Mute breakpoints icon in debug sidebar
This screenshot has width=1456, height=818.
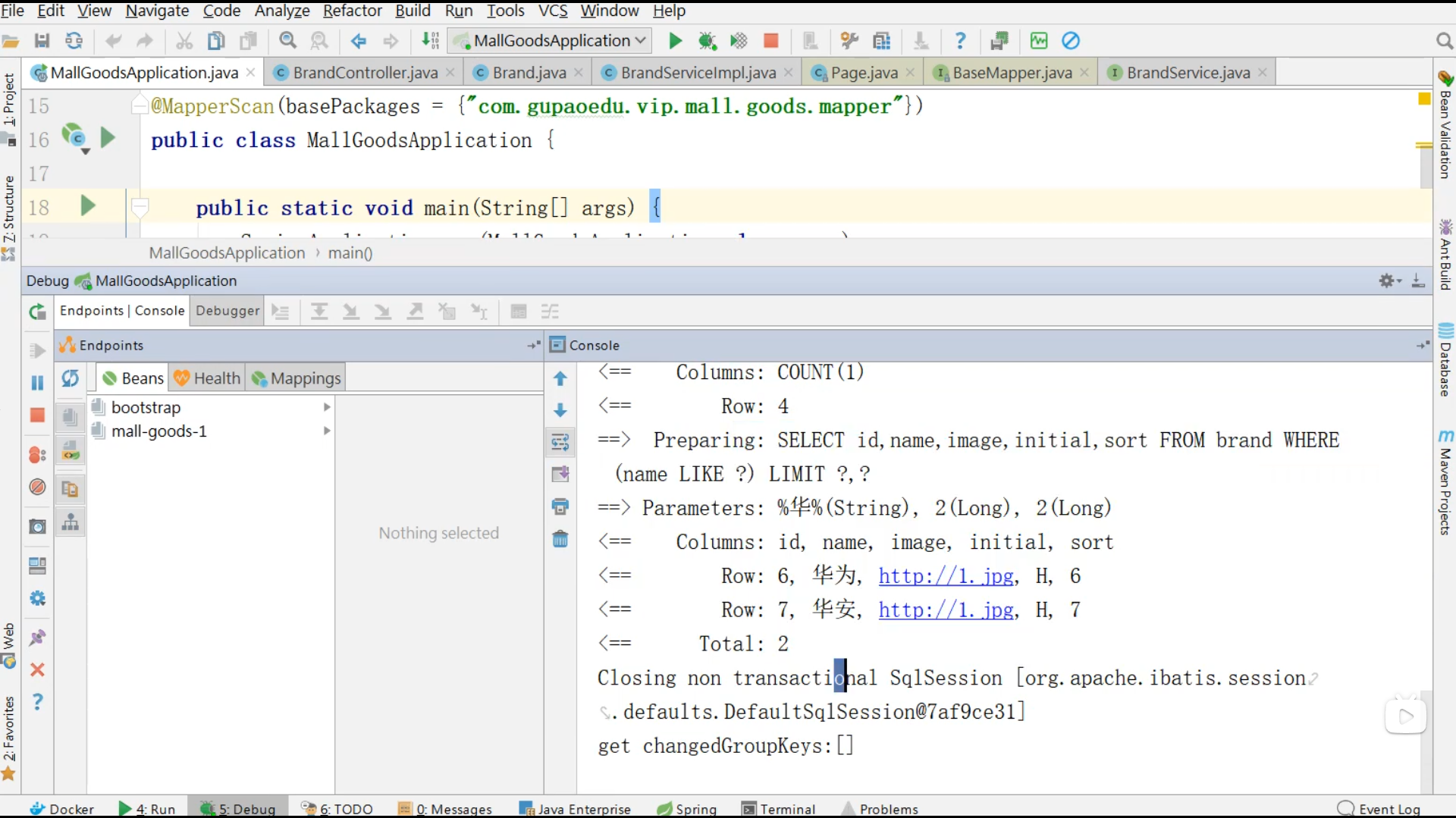point(37,487)
